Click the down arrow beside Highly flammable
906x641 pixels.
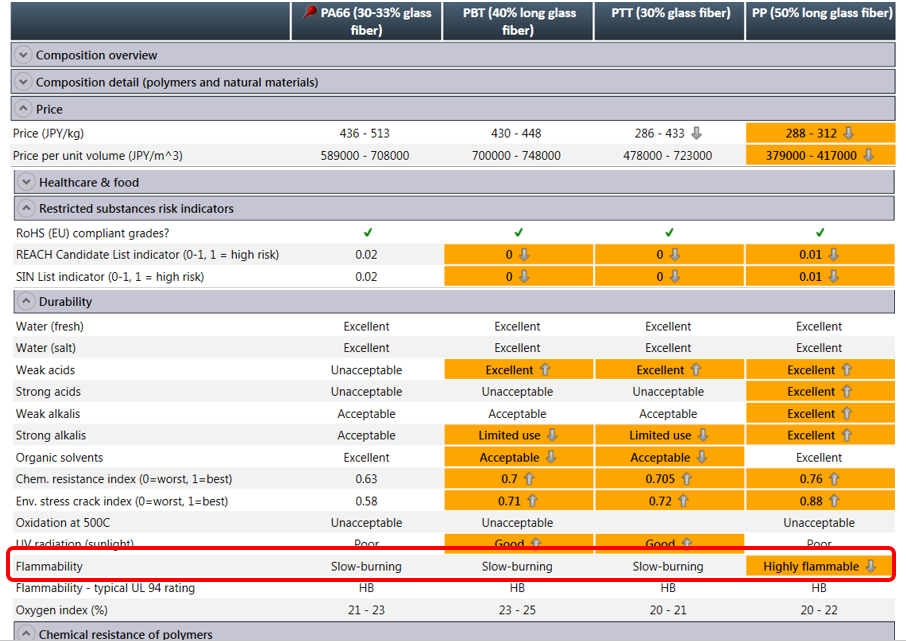(871, 566)
